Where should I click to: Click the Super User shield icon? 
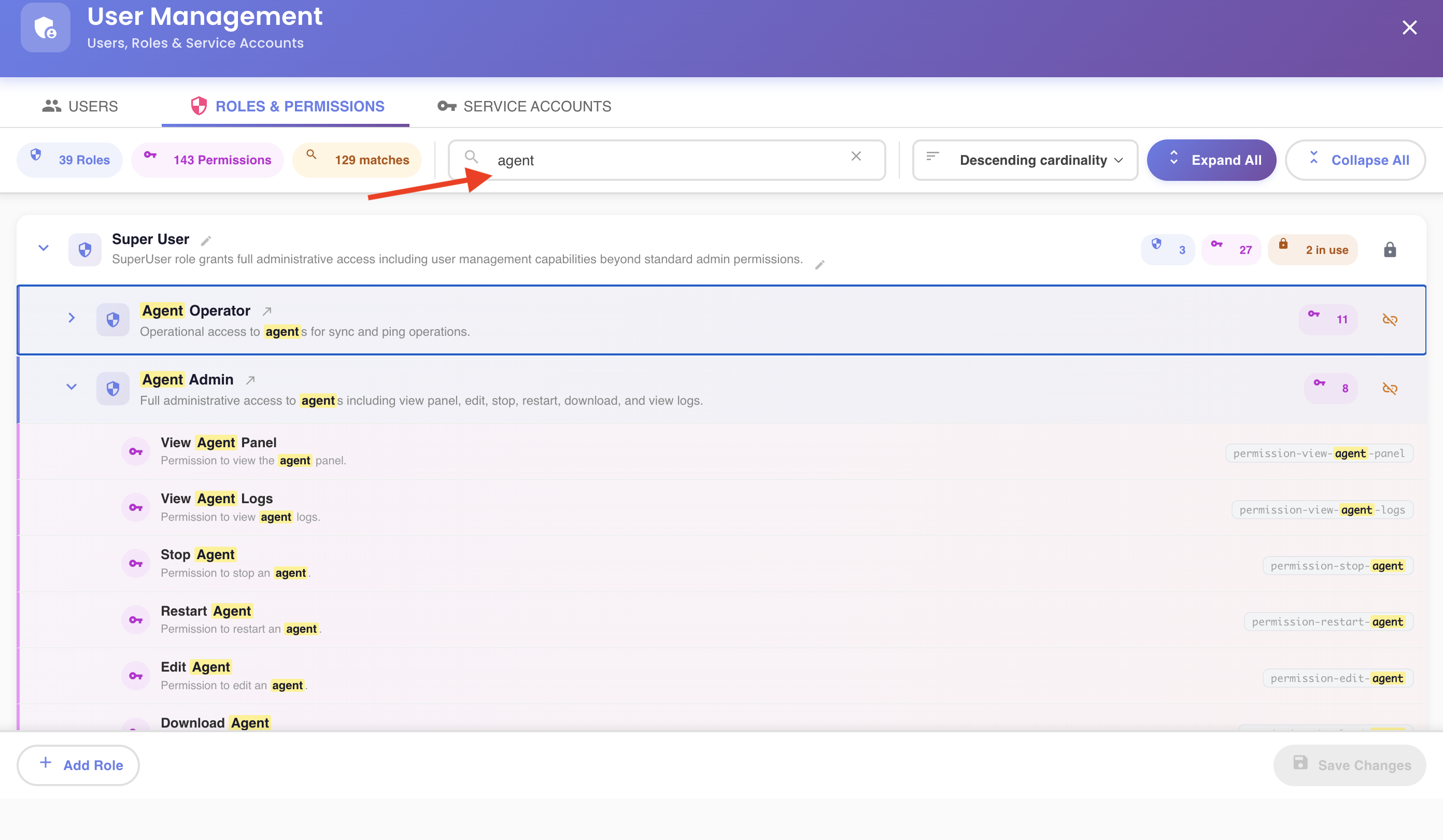[85, 249]
